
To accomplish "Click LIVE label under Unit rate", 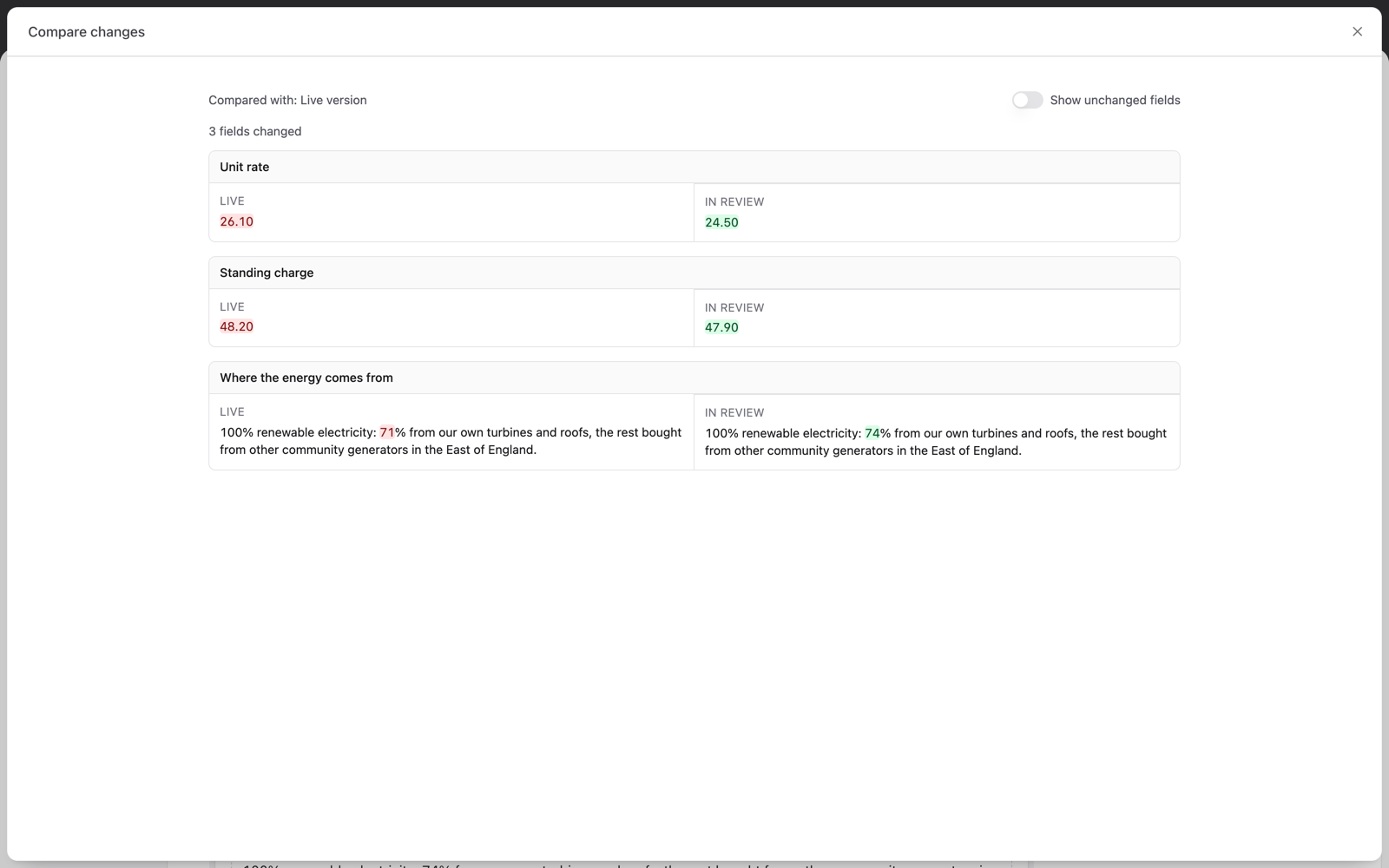I will point(232,201).
